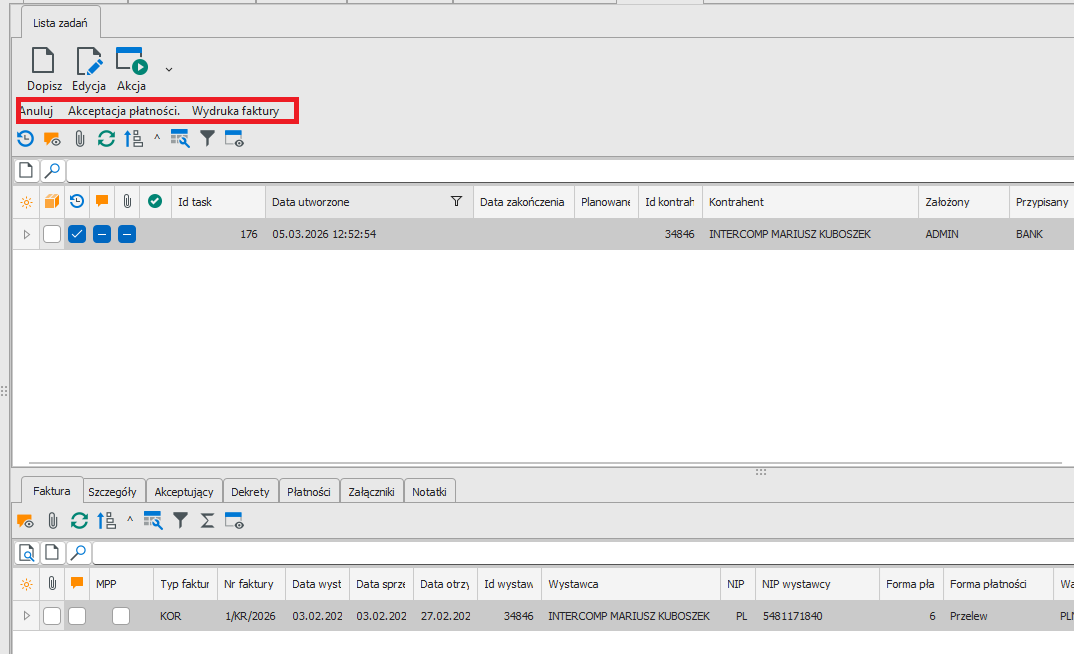Screen dimensions: 1074x654
Task: Open Edycja to edit the task
Action: [x=89, y=62]
